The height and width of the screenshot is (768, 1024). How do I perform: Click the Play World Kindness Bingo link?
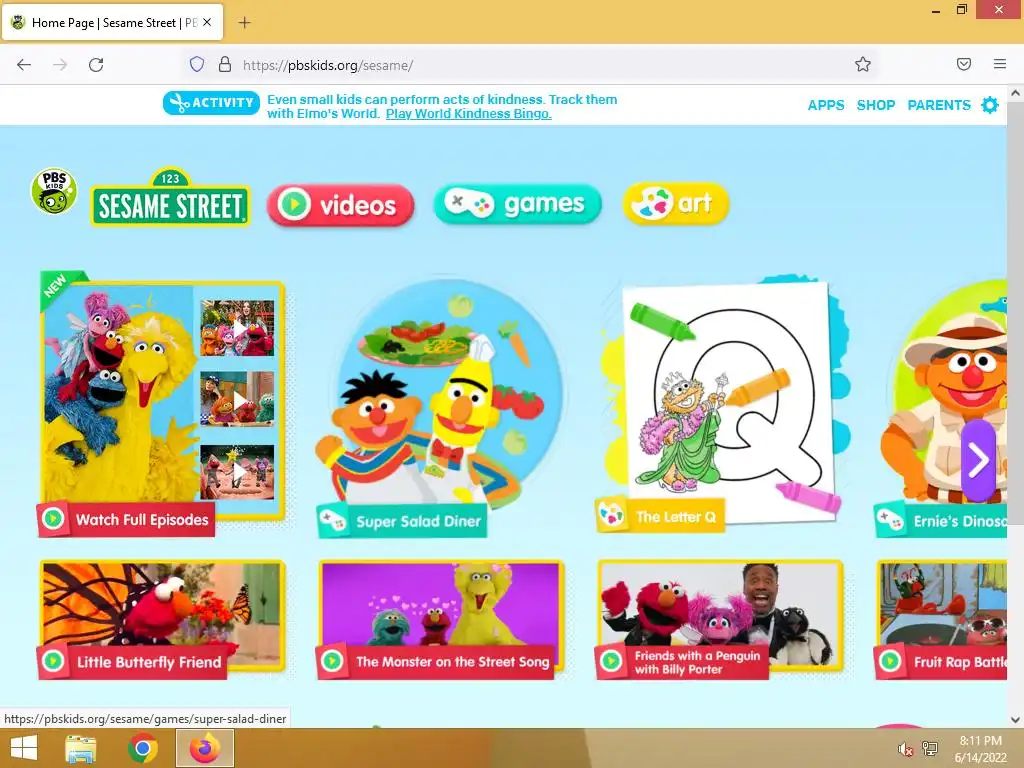468,114
